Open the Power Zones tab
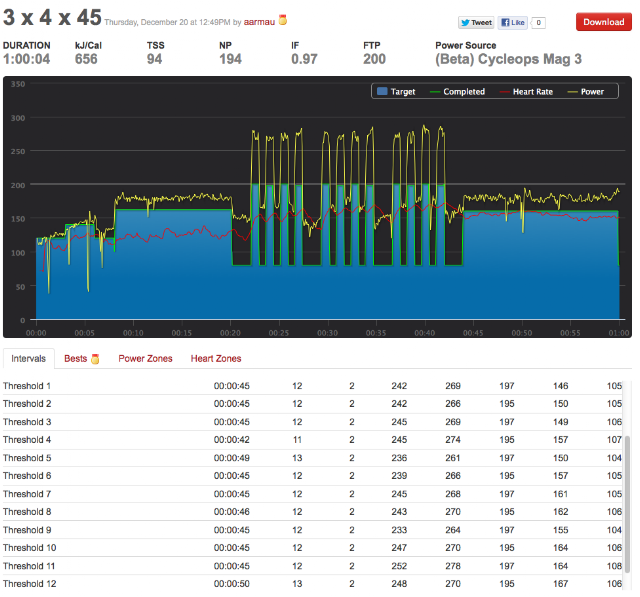Image resolution: width=640 pixels, height=597 pixels. [x=145, y=359]
